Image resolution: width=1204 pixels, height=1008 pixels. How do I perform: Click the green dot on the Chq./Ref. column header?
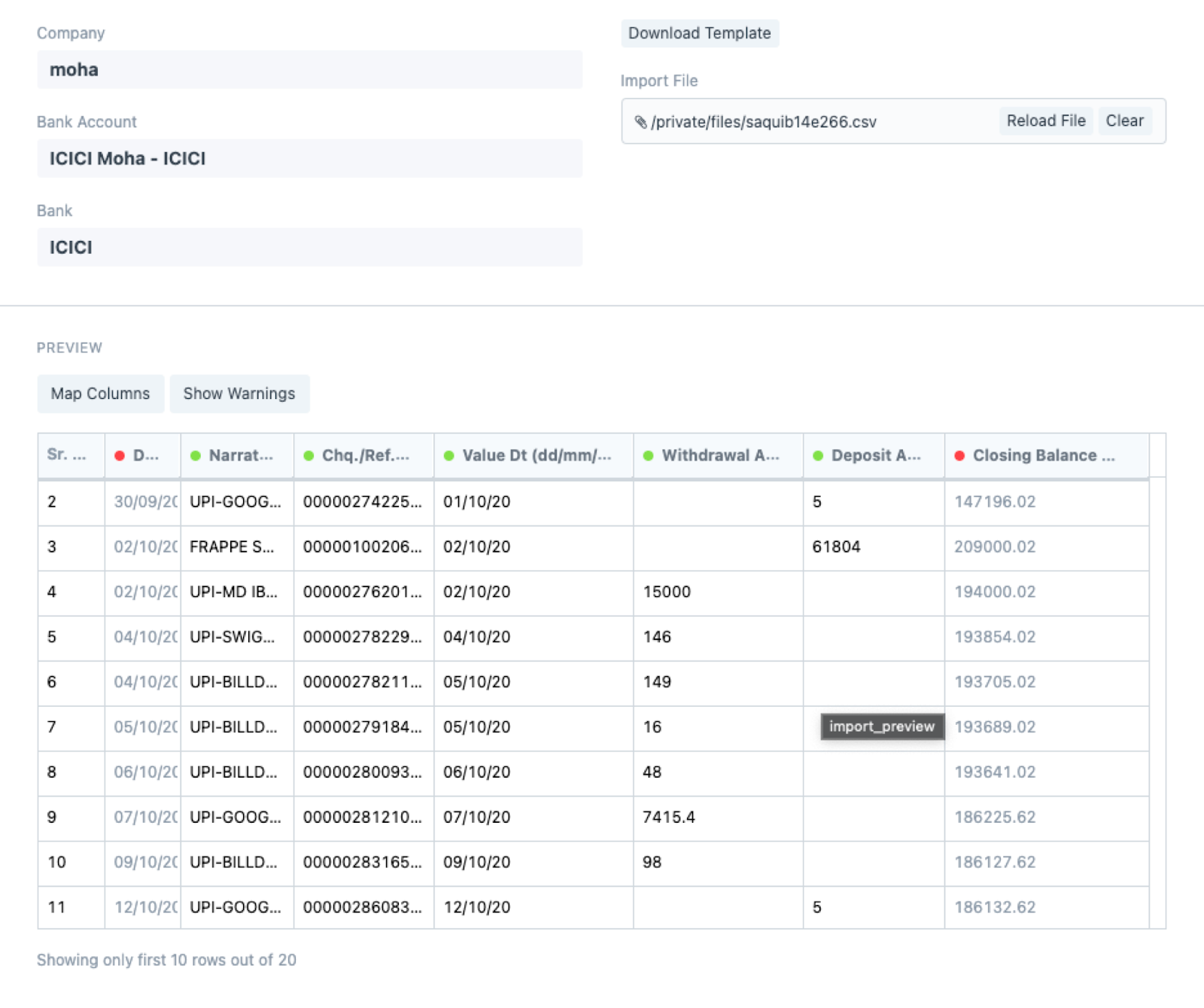click(308, 455)
